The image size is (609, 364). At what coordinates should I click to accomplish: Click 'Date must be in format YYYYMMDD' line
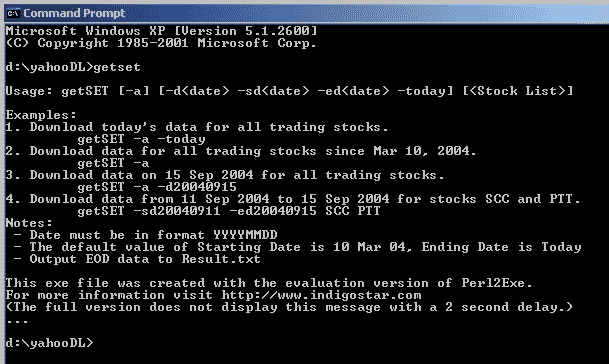coord(146,235)
